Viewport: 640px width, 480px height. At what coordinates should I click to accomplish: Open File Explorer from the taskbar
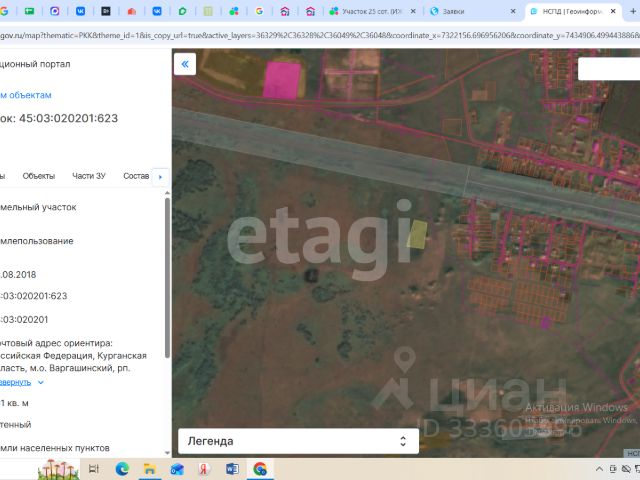(x=149, y=469)
